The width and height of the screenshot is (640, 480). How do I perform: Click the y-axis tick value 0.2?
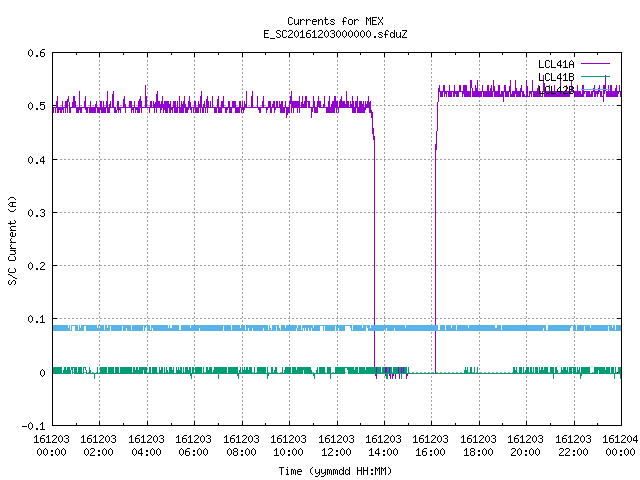click(36, 266)
